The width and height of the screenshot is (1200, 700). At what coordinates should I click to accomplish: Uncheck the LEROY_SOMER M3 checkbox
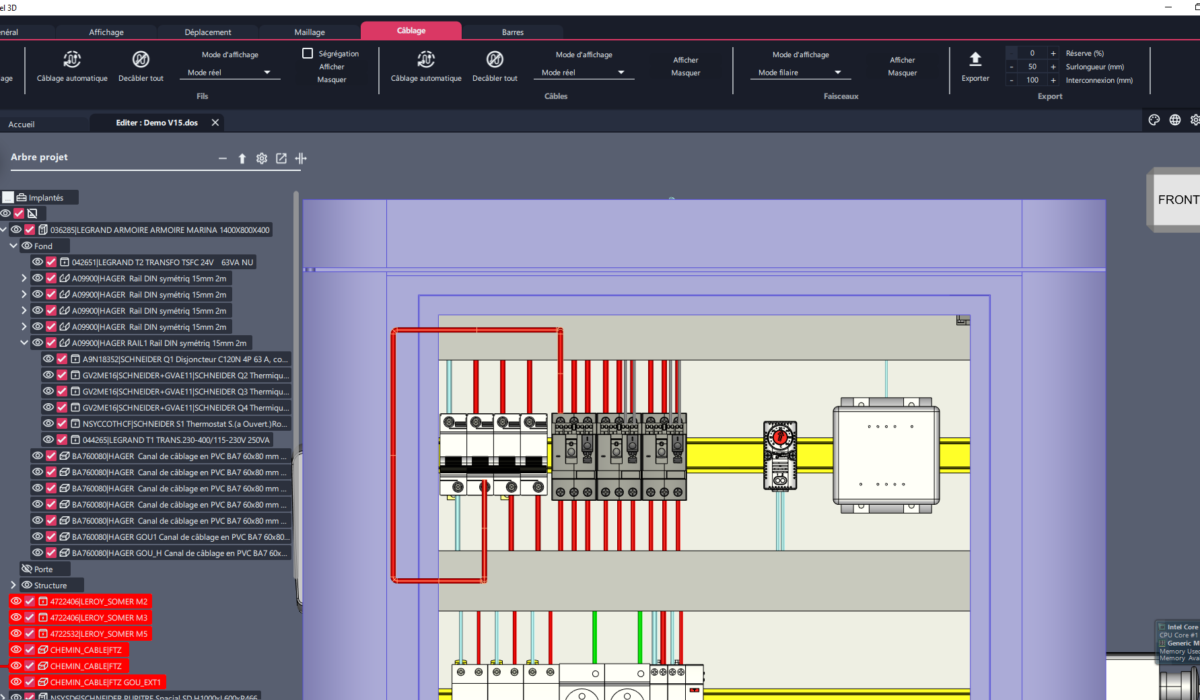coord(30,618)
